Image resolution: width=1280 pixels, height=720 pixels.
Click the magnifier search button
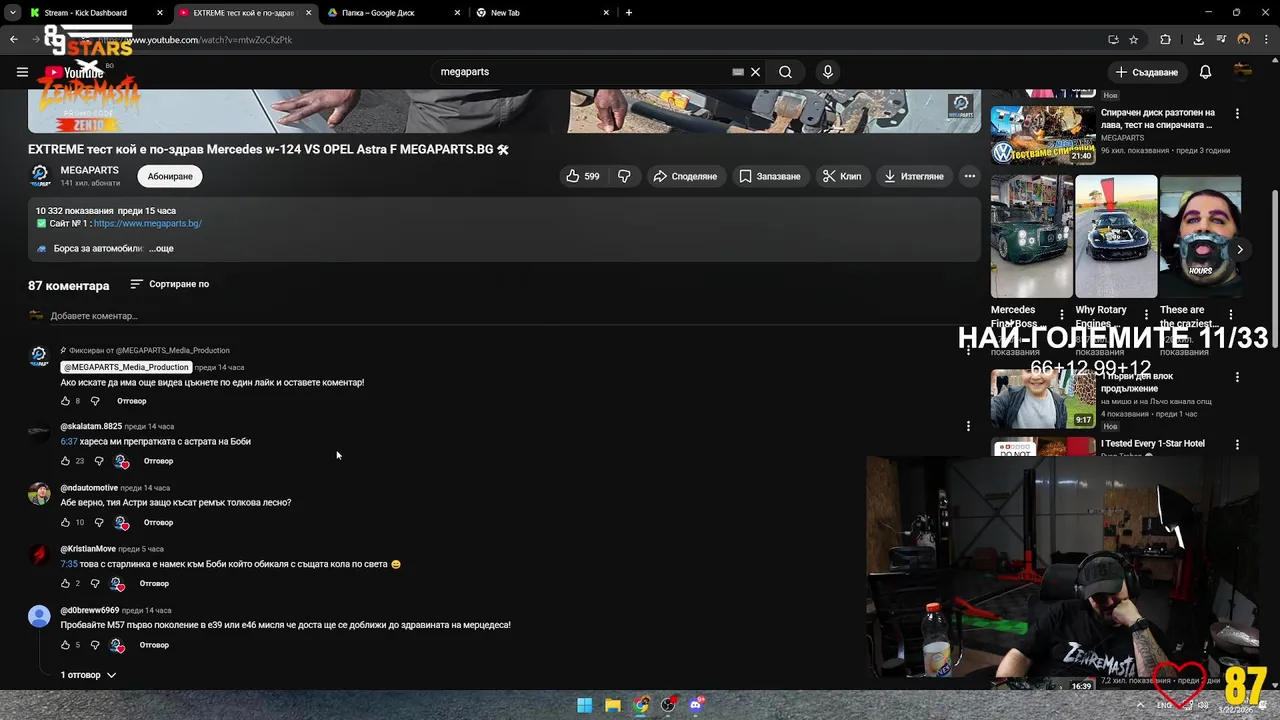click(786, 72)
